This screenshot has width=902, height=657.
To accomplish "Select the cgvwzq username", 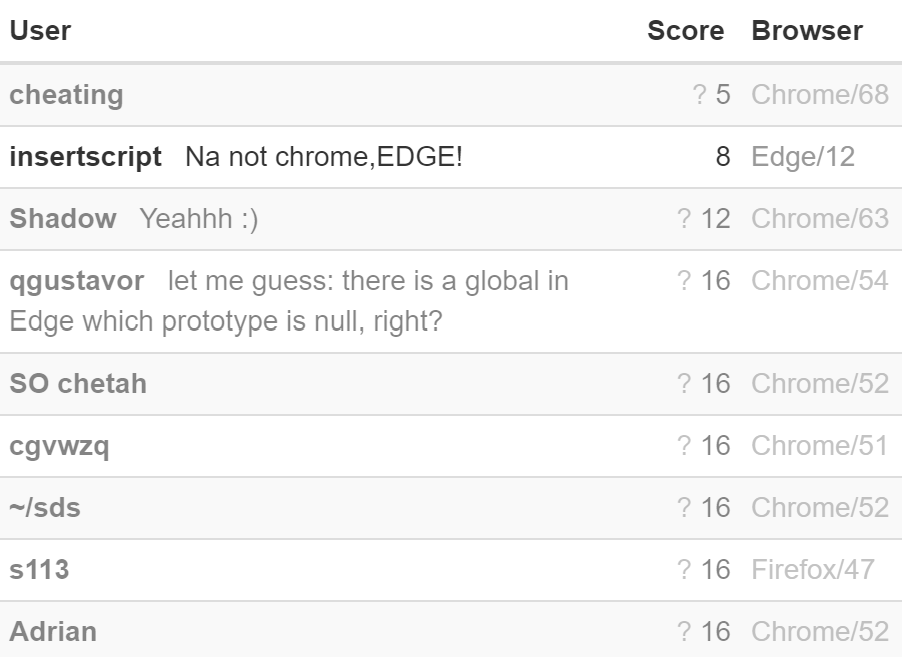I will 59,446.
